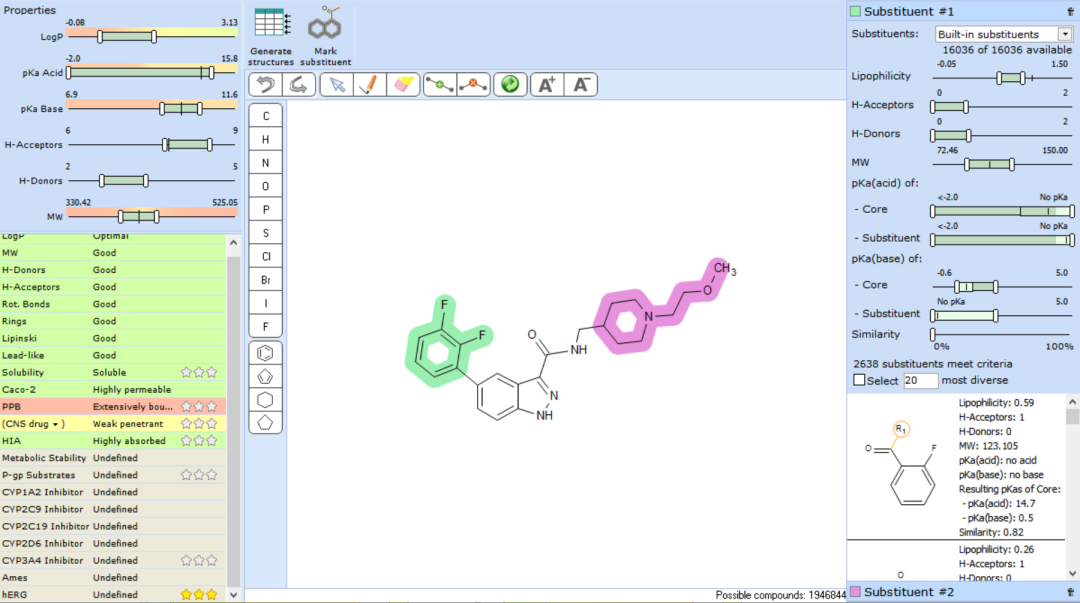Select the benzene ring template
The width and height of the screenshot is (1080, 603).
point(266,353)
